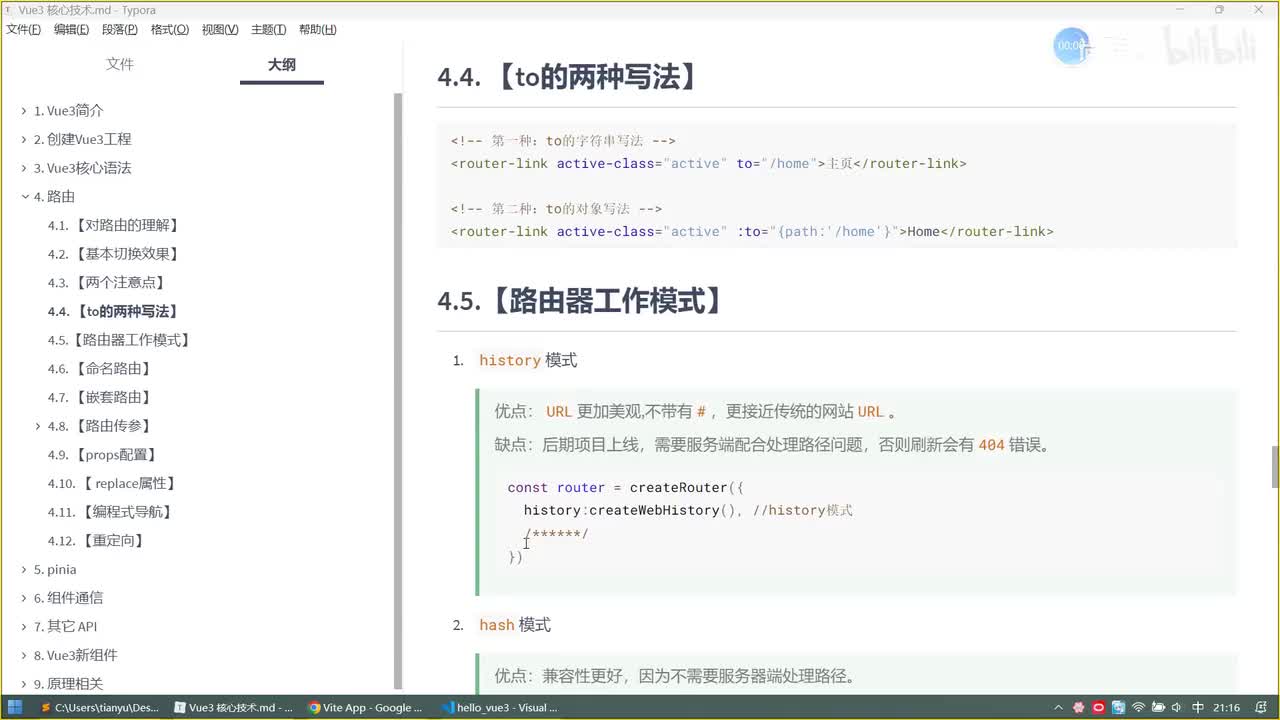Open outline item 4.10.【replace属性】

click(x=115, y=483)
